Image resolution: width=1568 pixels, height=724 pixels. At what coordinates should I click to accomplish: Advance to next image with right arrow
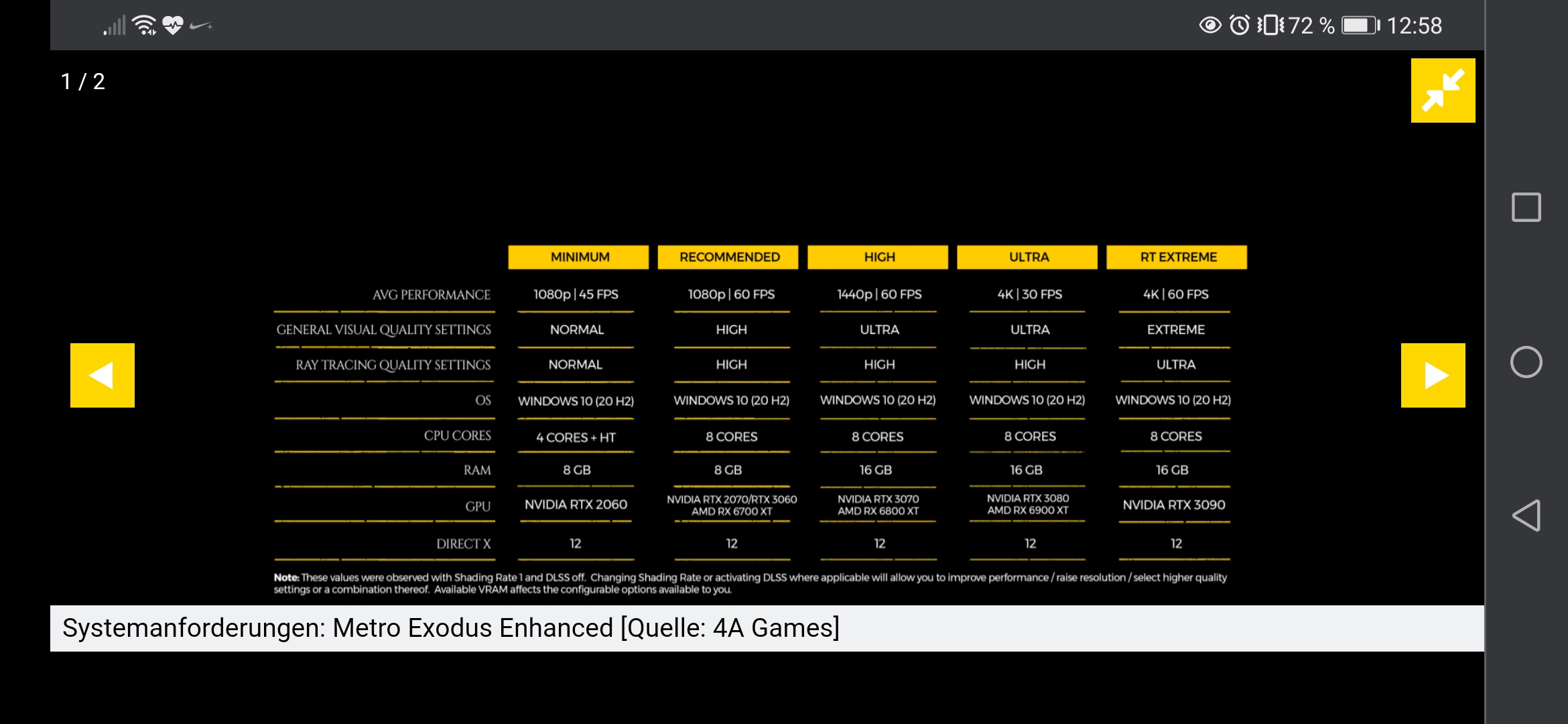1433,375
